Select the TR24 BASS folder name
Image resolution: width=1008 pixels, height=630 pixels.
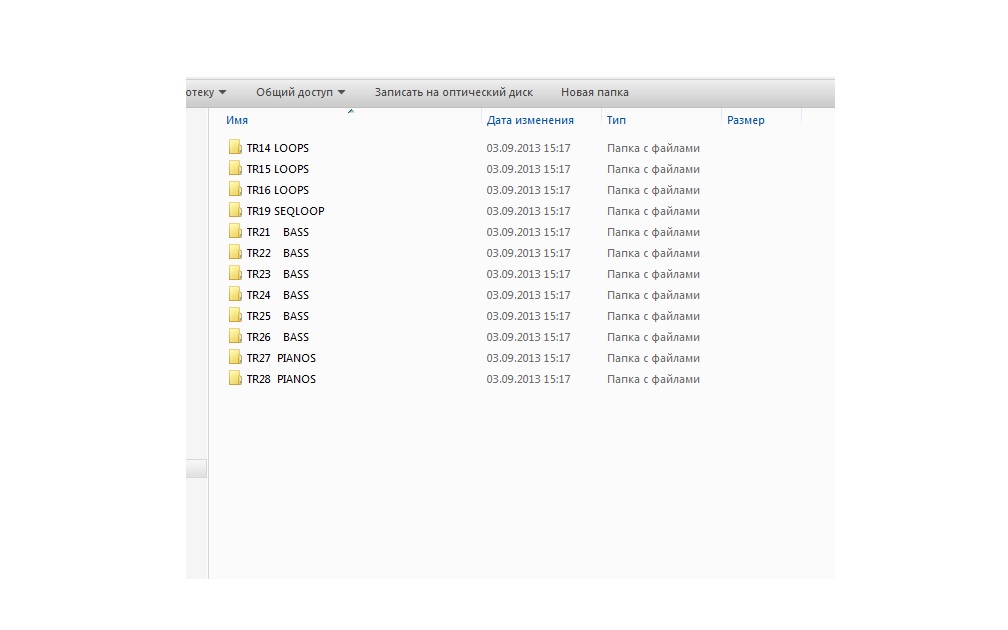tap(278, 295)
